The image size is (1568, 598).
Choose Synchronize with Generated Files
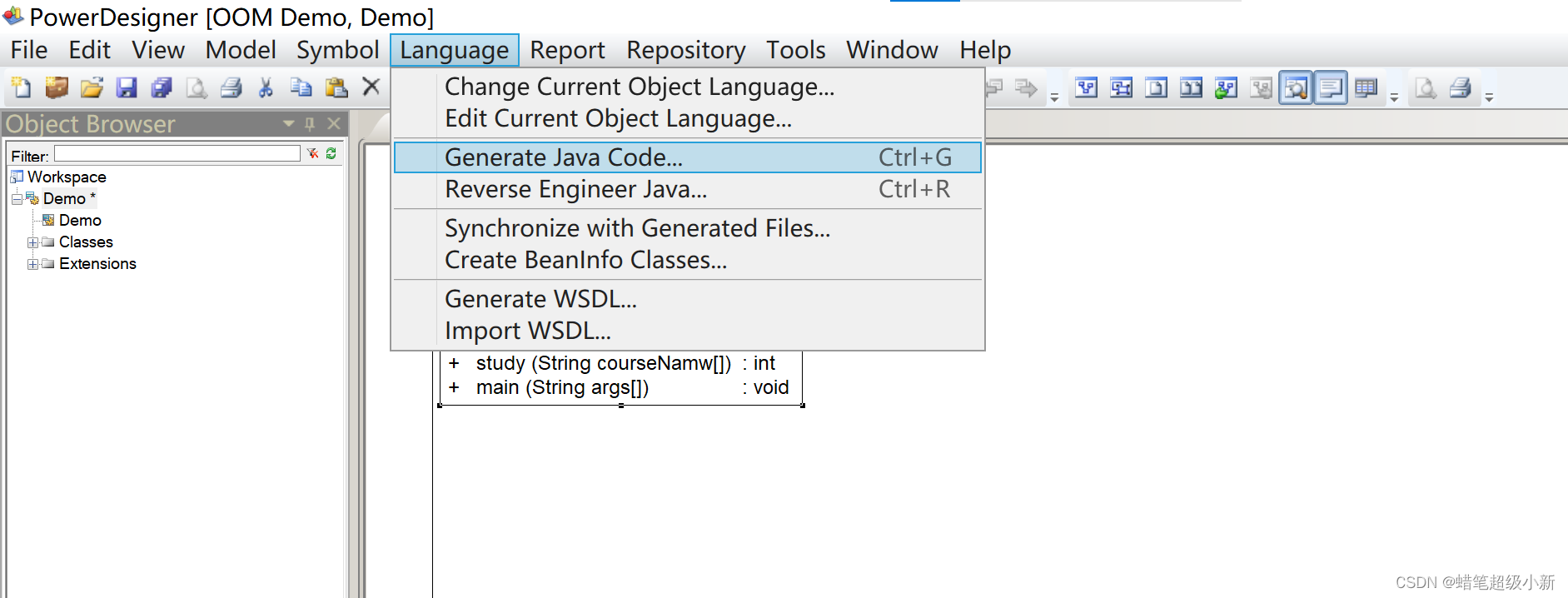point(688,228)
